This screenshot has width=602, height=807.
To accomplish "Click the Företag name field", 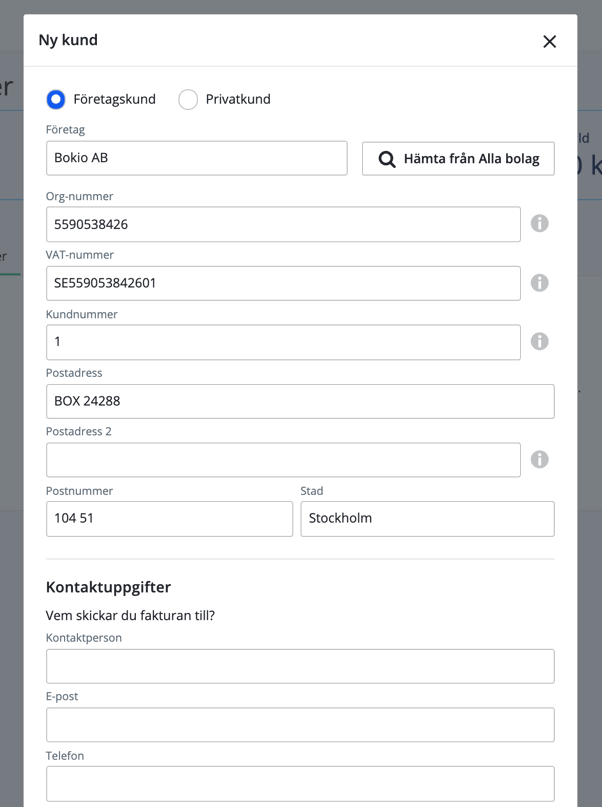I will (x=196, y=158).
